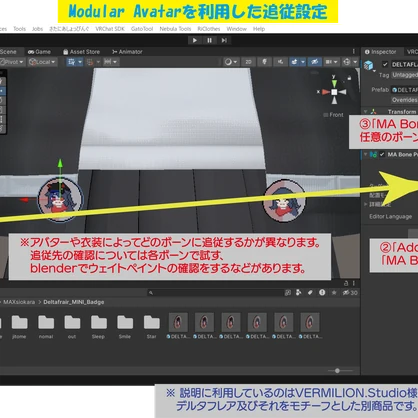Viewport: 418px width, 418px height.
Task: Toggle grid snapping icon in Scene toolbar
Action: [x=71, y=62]
